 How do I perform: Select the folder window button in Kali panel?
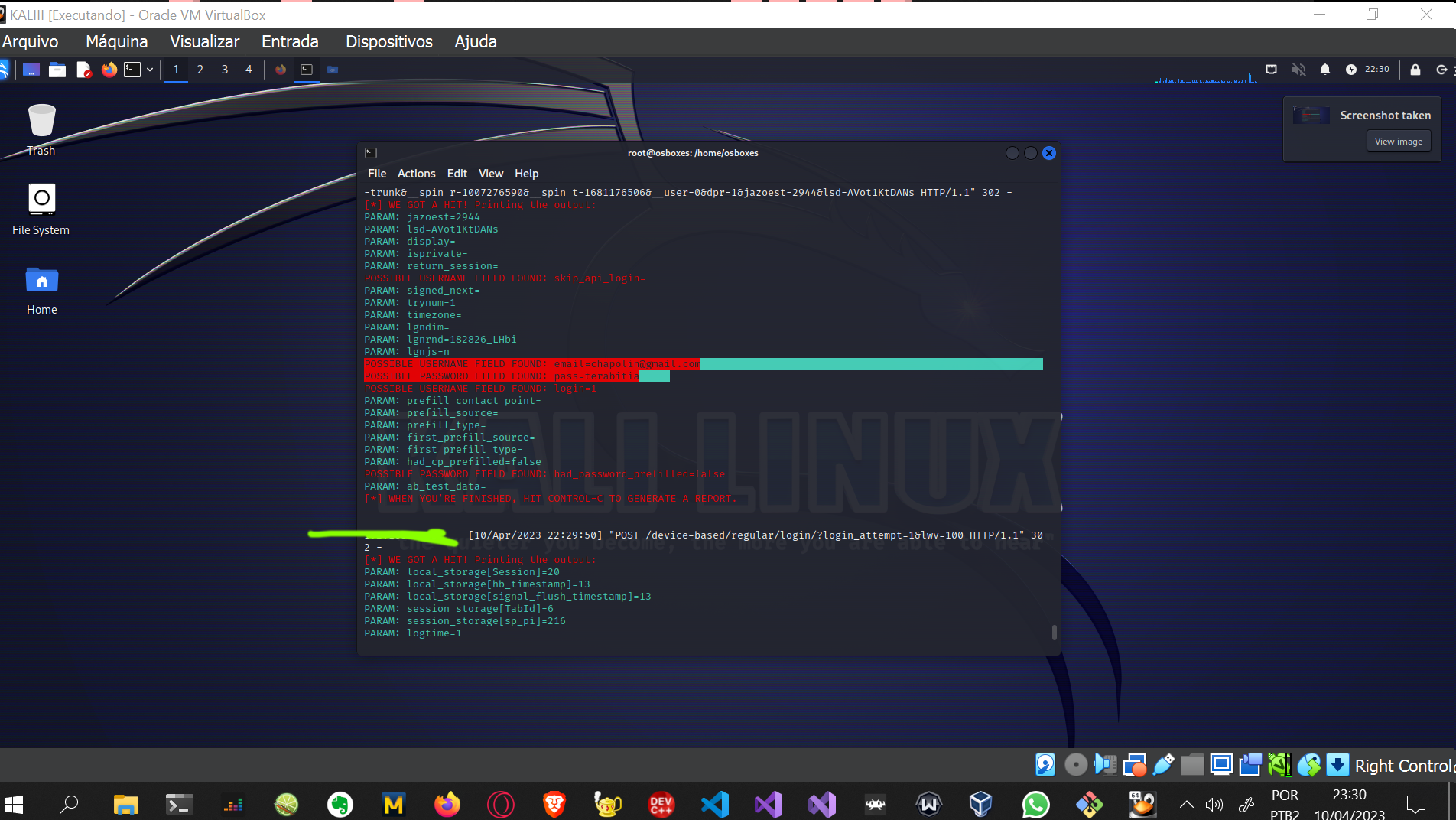click(333, 70)
